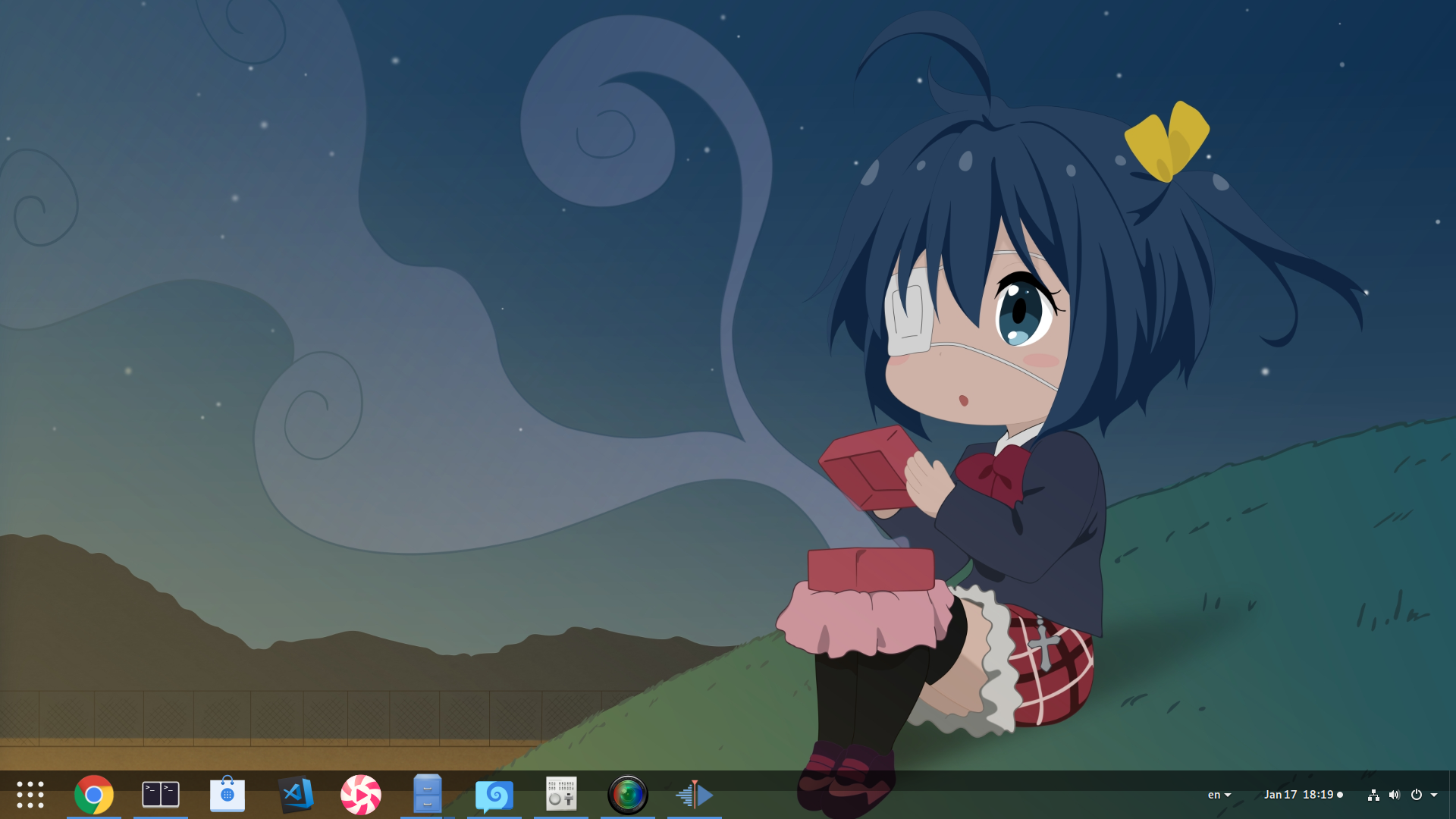Image resolution: width=1456 pixels, height=819 pixels.
Task: Expand the system menu arrow beside power icon
Action: pos(1434,795)
